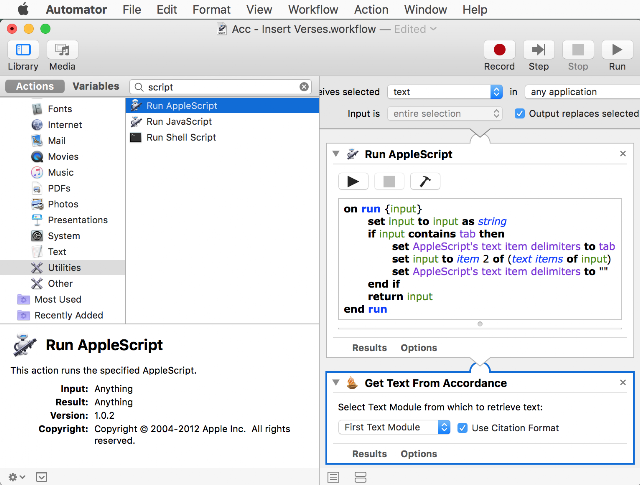Click the Stop toolbar button
The height and width of the screenshot is (485, 640).
(578, 50)
